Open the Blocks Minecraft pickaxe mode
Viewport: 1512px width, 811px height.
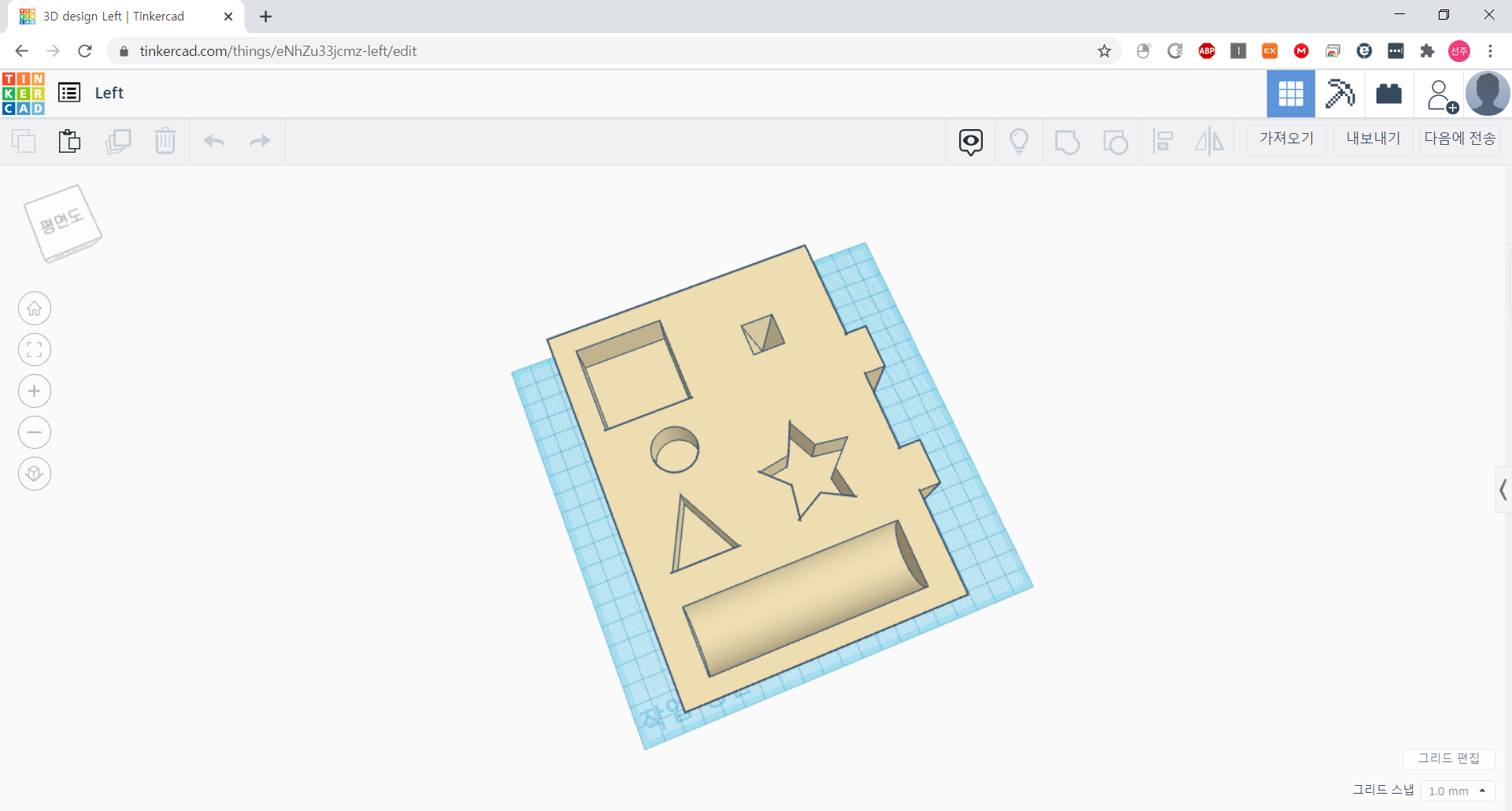(x=1340, y=94)
